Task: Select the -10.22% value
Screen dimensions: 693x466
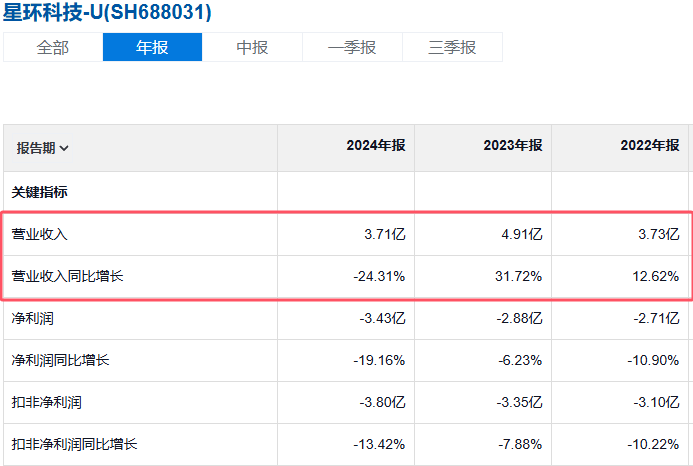Action: [653, 444]
